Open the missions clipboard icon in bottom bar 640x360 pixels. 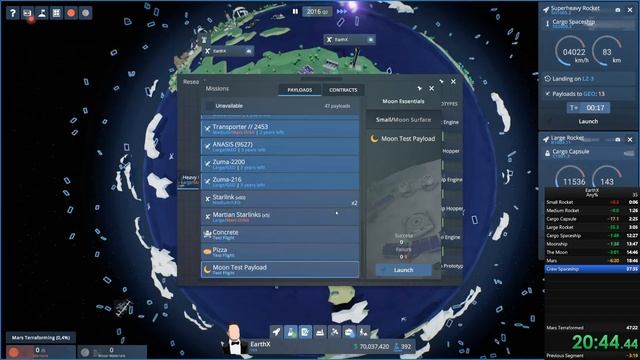305,332
